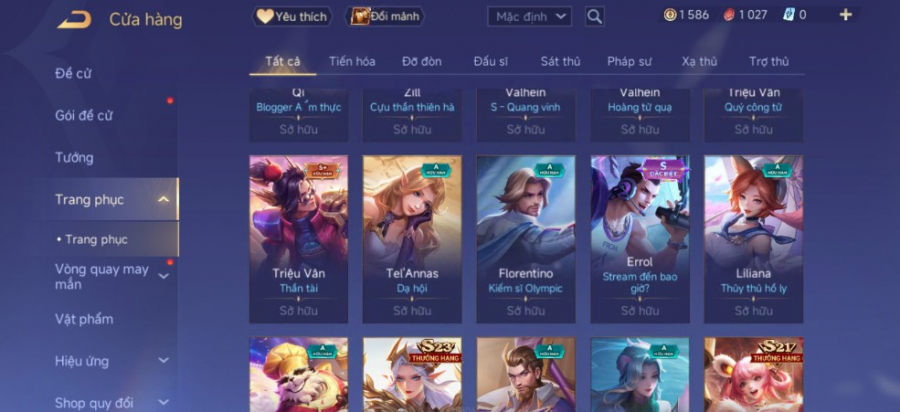Viewport: 900px width, 412px height.
Task: Open search with the magnifier icon
Action: (x=595, y=16)
